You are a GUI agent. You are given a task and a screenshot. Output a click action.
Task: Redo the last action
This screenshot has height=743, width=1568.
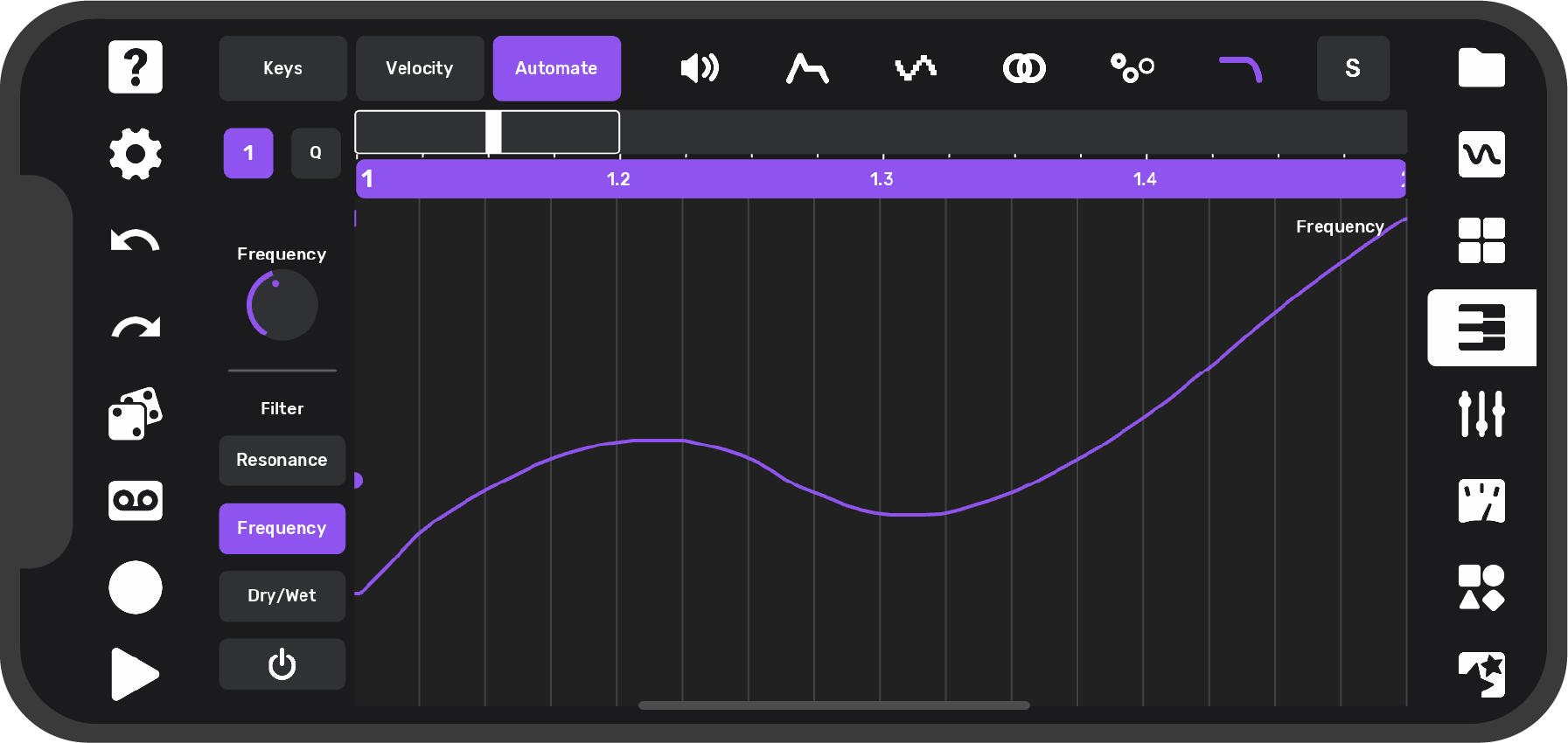[x=136, y=327]
